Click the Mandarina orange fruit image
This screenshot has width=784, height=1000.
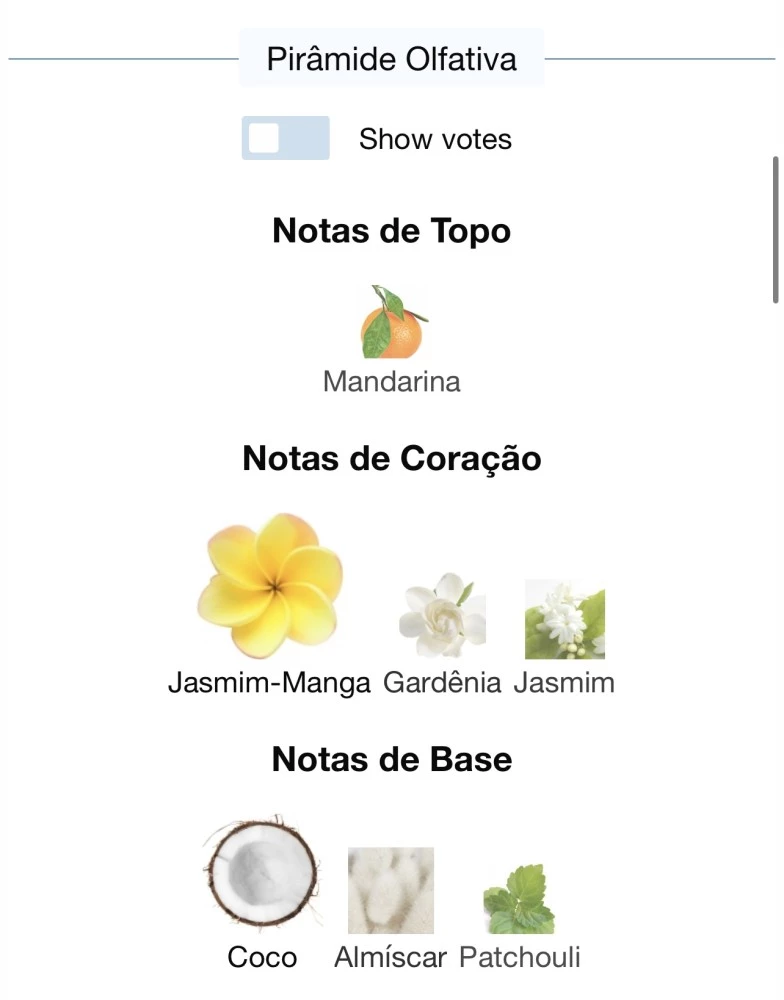coord(394,322)
